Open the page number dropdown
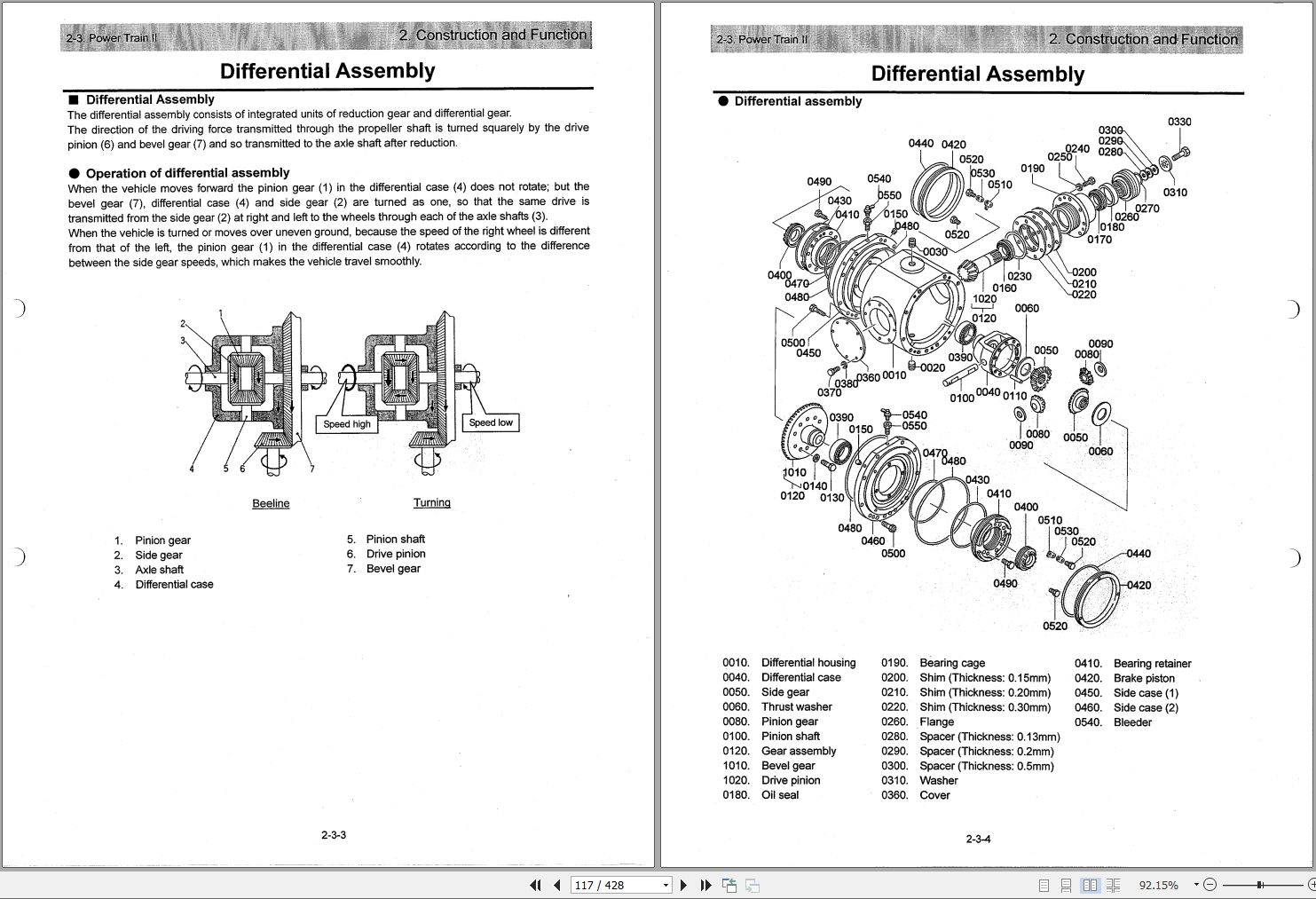The height and width of the screenshot is (899, 1316). click(666, 885)
